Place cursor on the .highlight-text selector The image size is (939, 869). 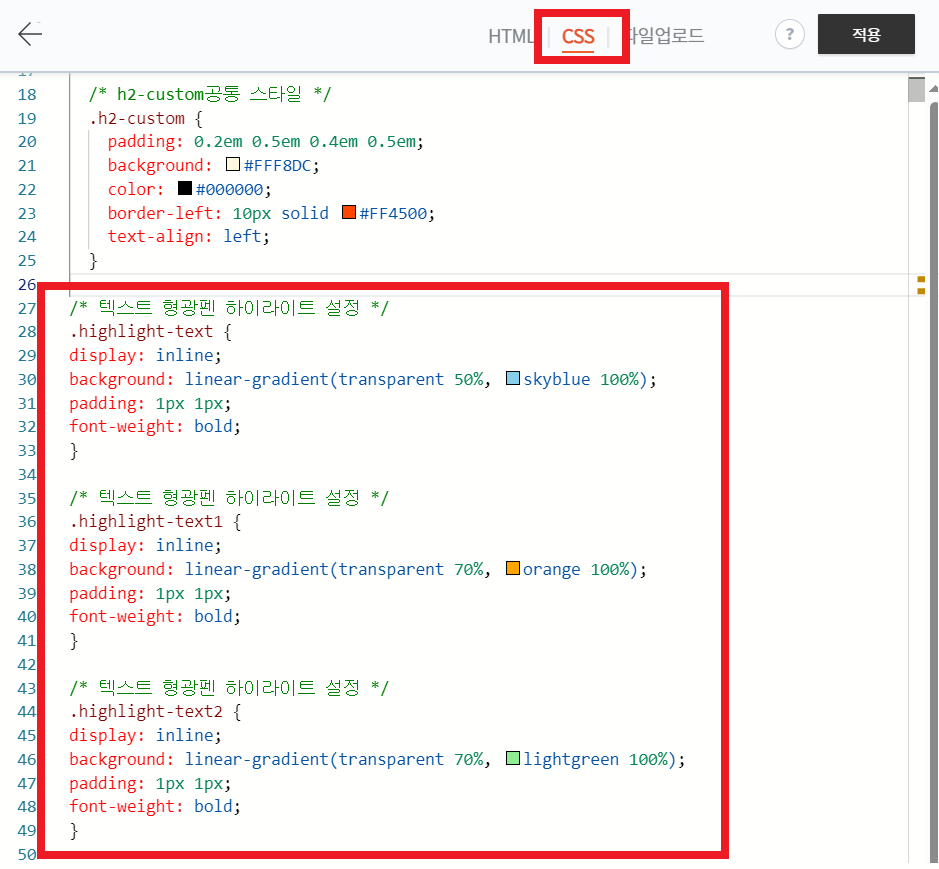[x=144, y=331]
